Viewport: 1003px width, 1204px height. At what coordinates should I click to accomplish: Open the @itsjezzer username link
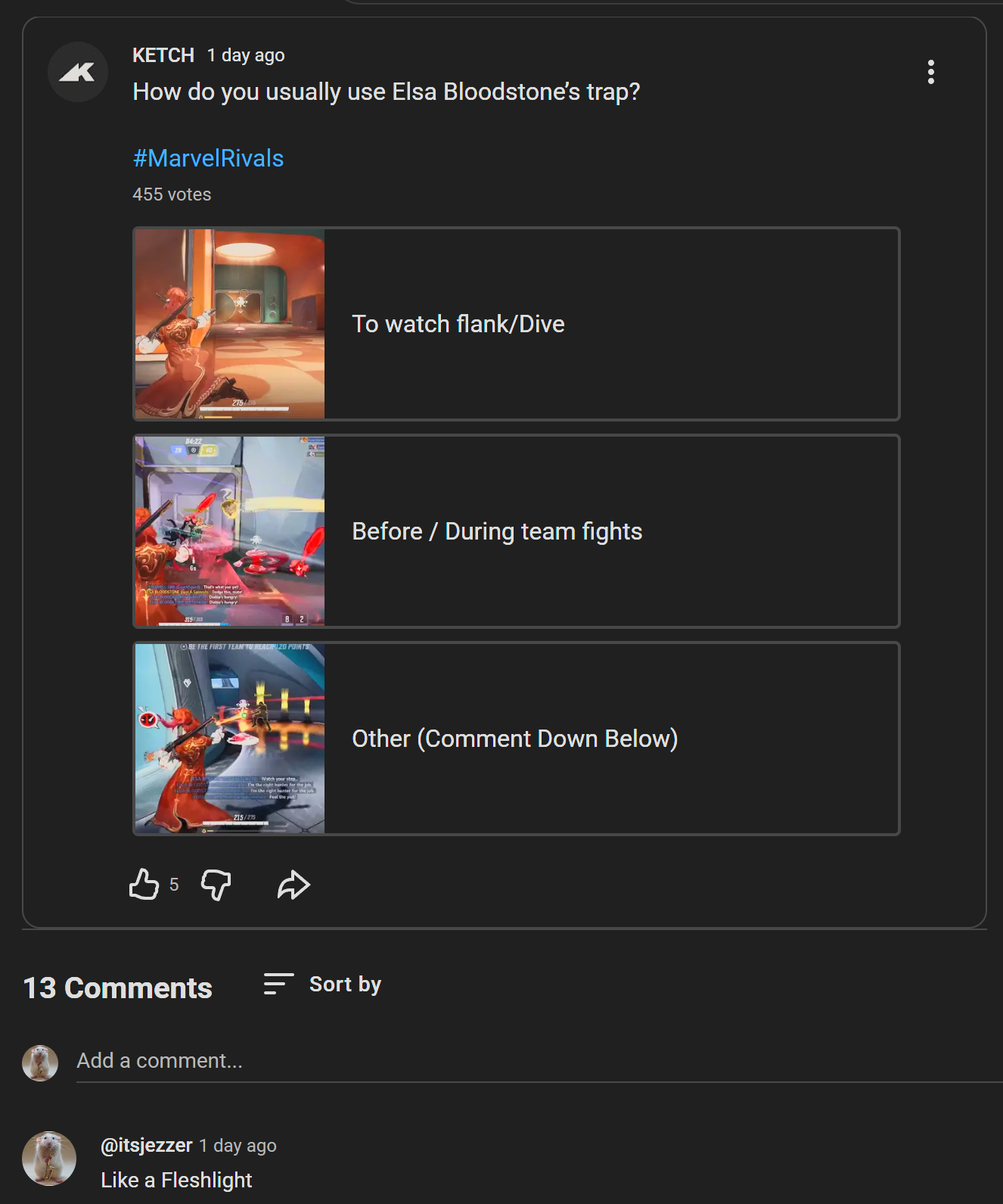pos(147,1145)
